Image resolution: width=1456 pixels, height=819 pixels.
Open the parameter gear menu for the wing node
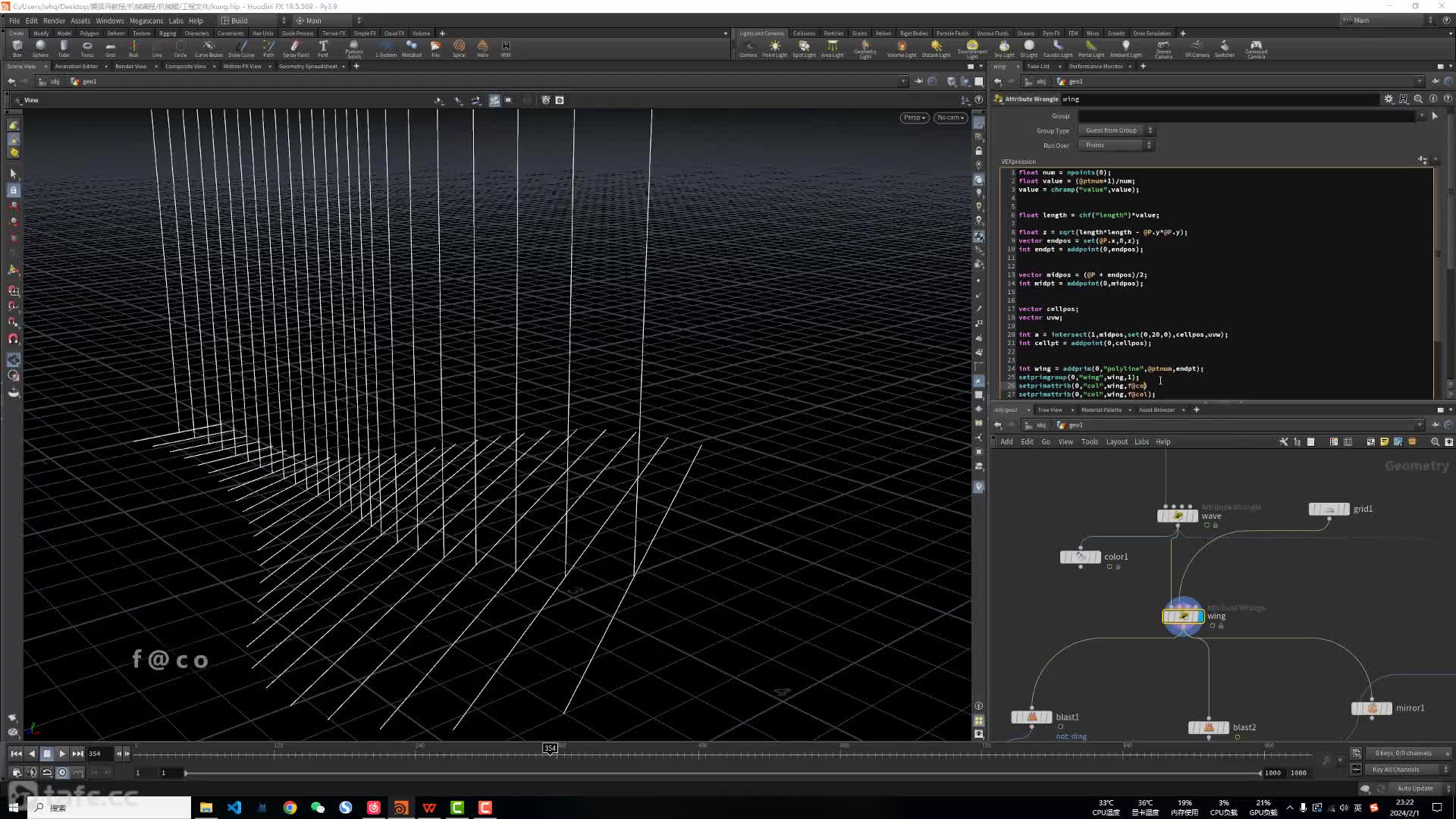coord(1389,99)
